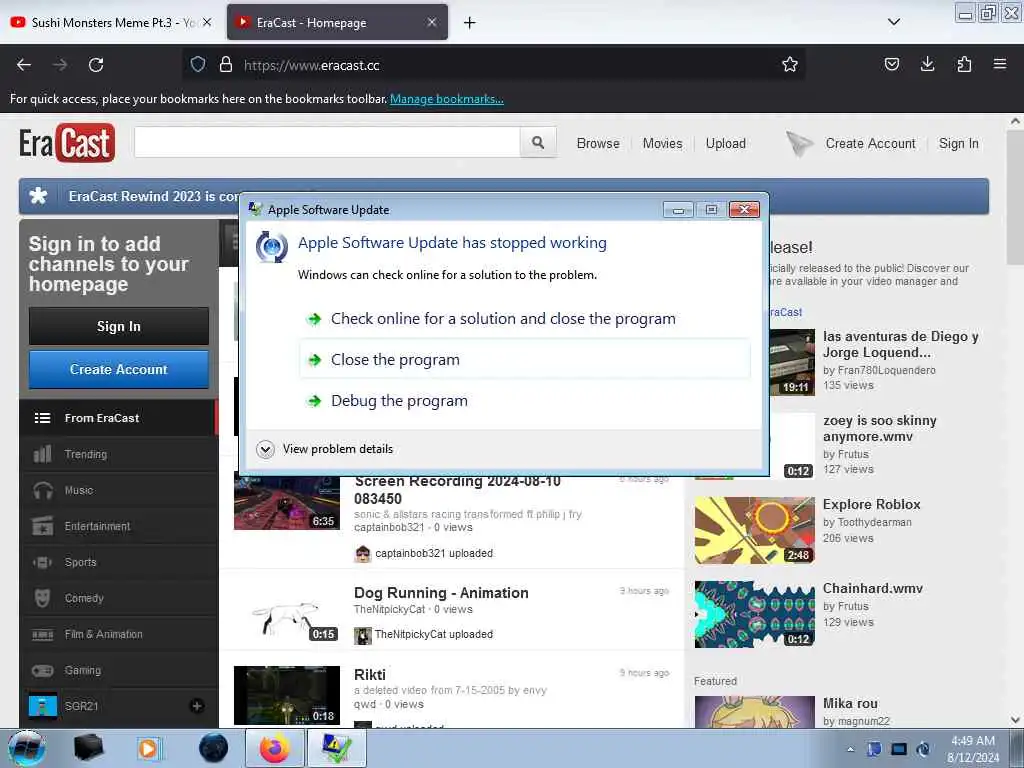Close the Sushi Monsters Meme tab
Viewport: 1024px width, 768px height.
pos(207,22)
